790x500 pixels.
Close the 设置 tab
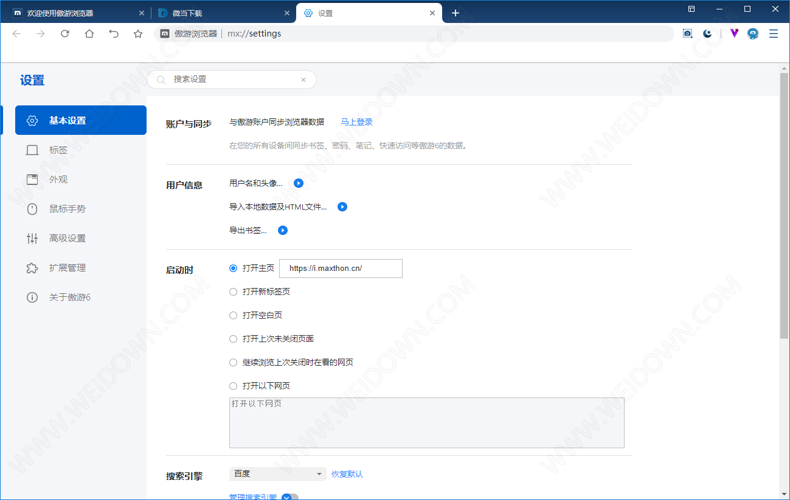[432, 13]
